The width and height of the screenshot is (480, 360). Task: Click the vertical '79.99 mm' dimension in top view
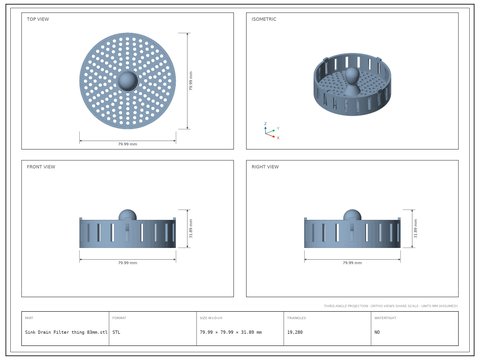[191, 81]
